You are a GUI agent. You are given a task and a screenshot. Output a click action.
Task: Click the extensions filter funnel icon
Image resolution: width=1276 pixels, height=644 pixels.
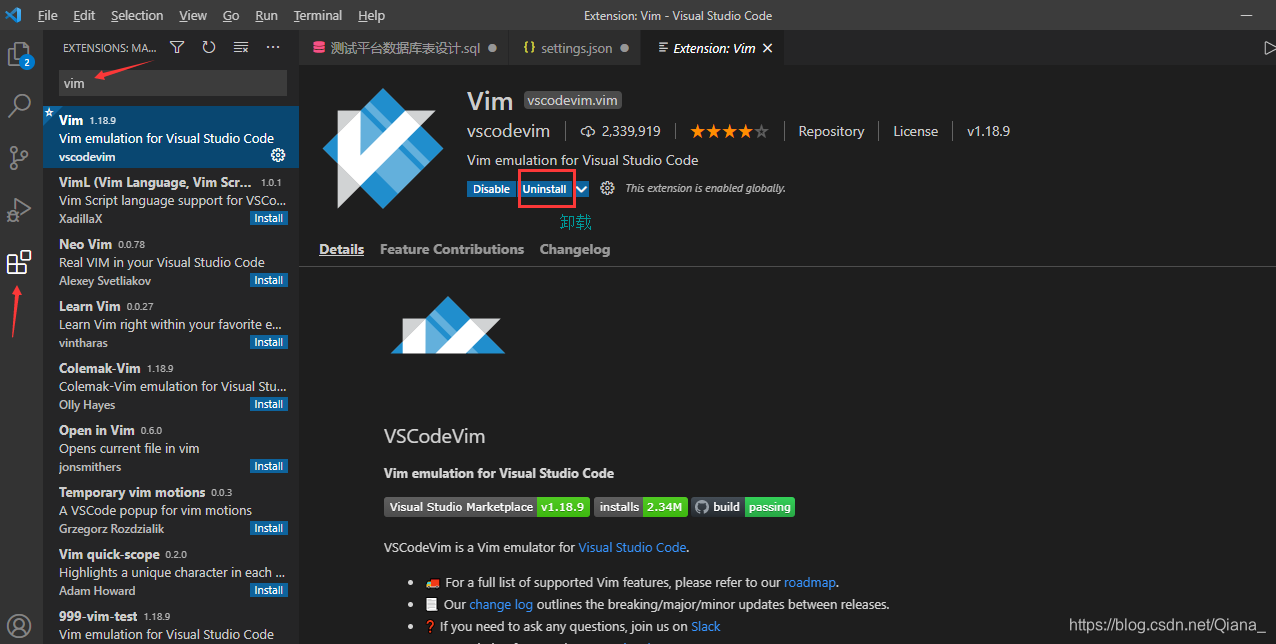[x=177, y=47]
